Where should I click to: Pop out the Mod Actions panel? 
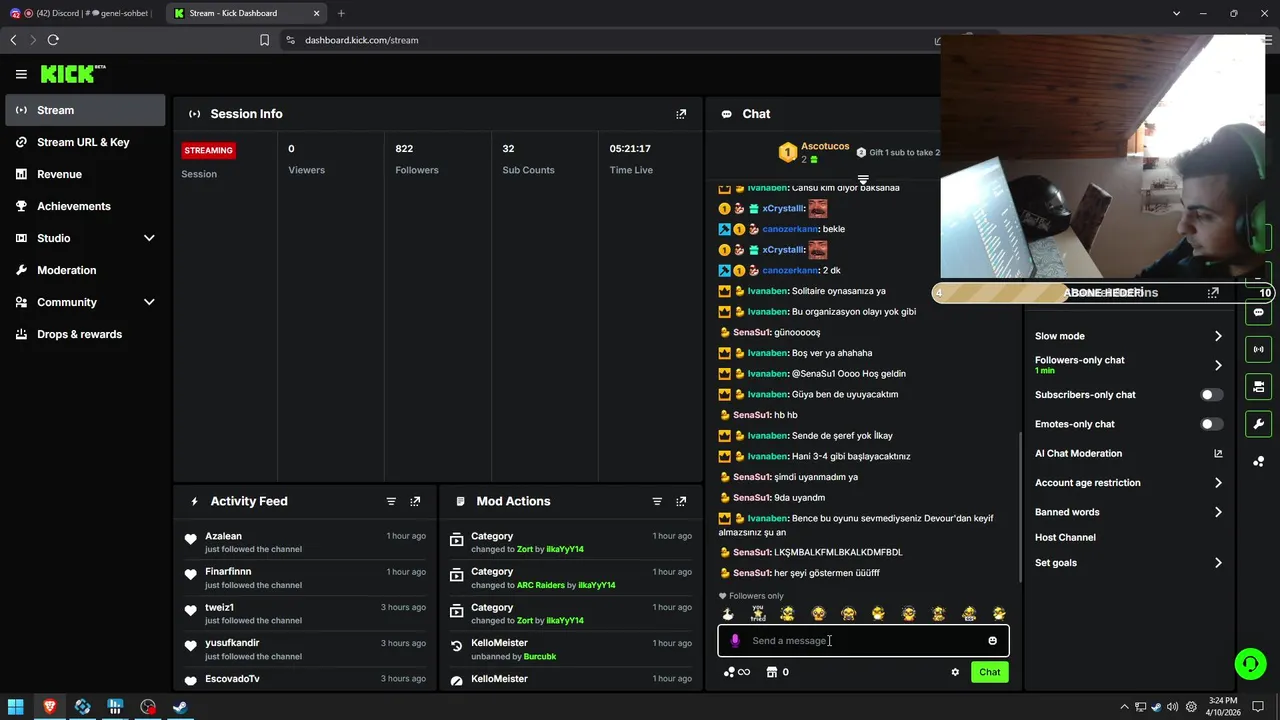(x=681, y=501)
